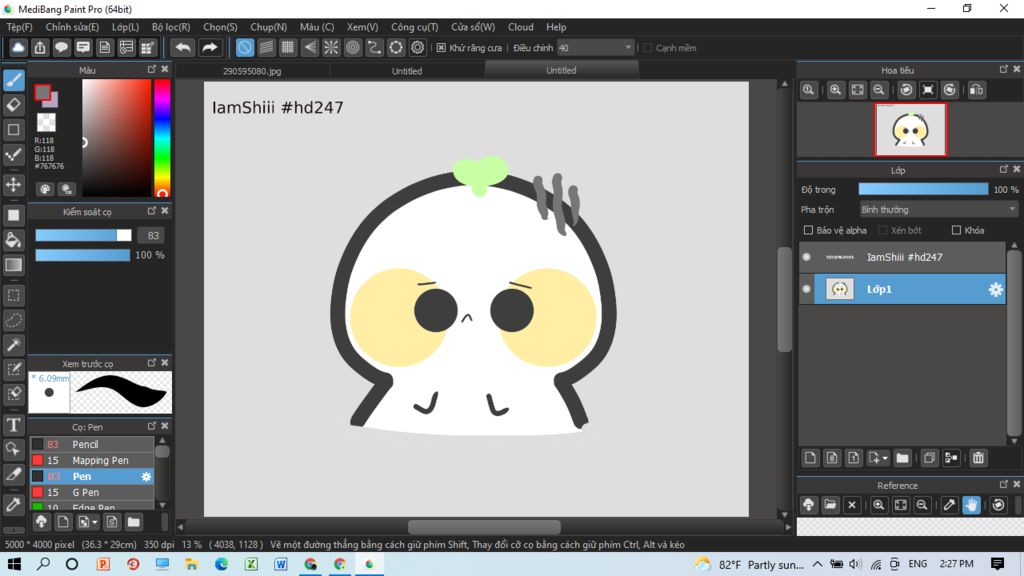Hide the IamShiii #hd247 layer

[807, 257]
